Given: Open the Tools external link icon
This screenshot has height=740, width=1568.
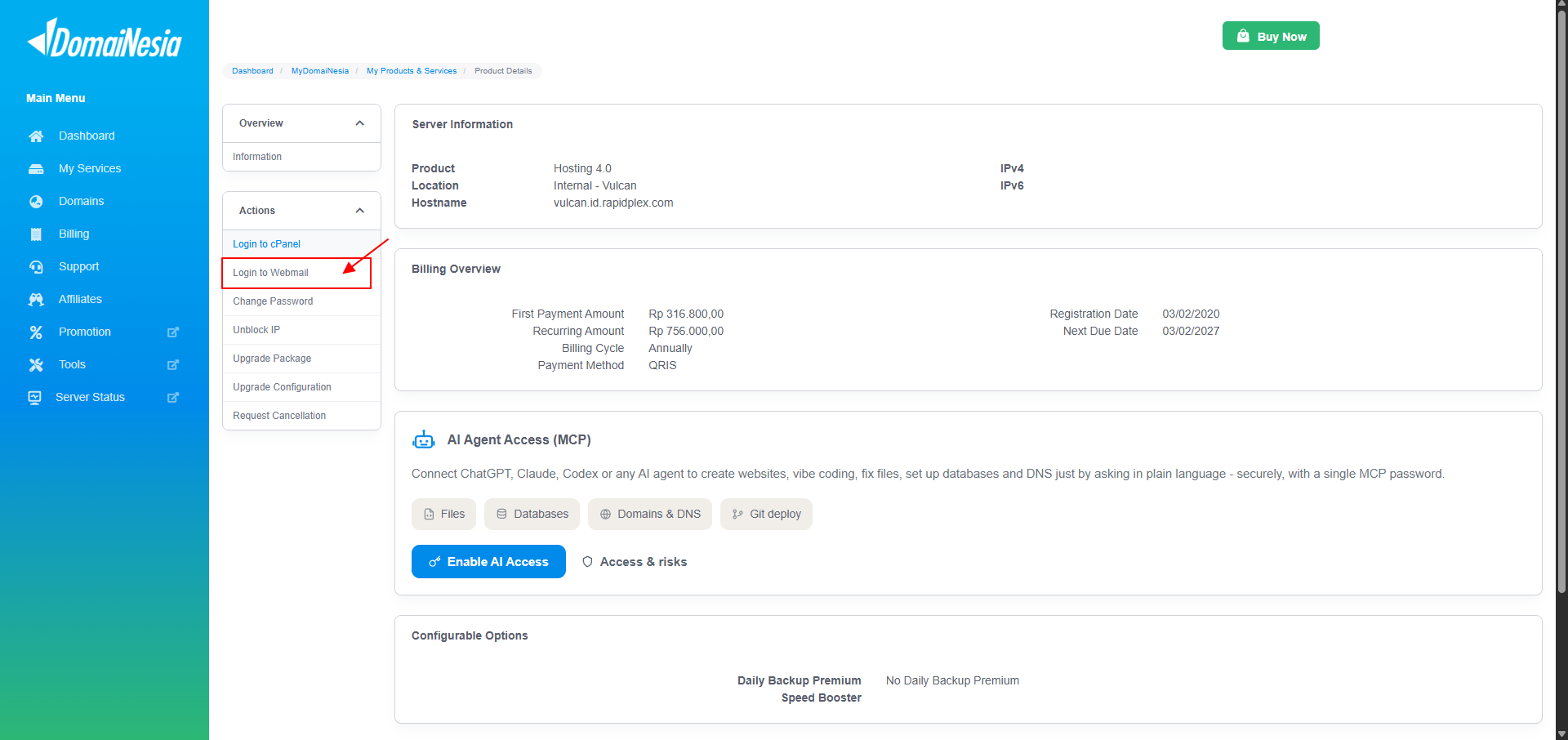Looking at the screenshot, I should pos(173,365).
